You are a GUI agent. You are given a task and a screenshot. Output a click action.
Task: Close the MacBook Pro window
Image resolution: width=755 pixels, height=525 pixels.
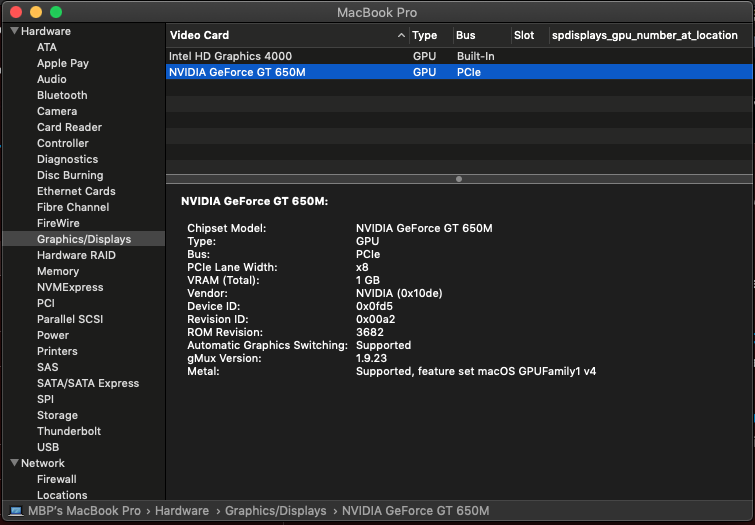coord(16,12)
